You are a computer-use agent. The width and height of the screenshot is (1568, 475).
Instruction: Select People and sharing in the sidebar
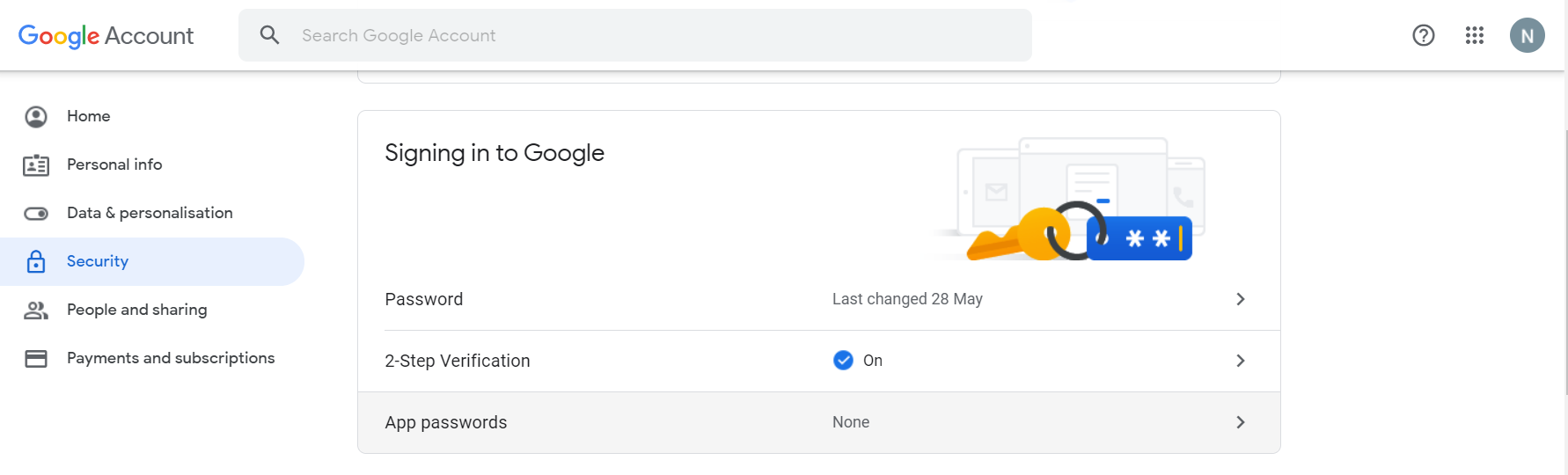pos(136,310)
